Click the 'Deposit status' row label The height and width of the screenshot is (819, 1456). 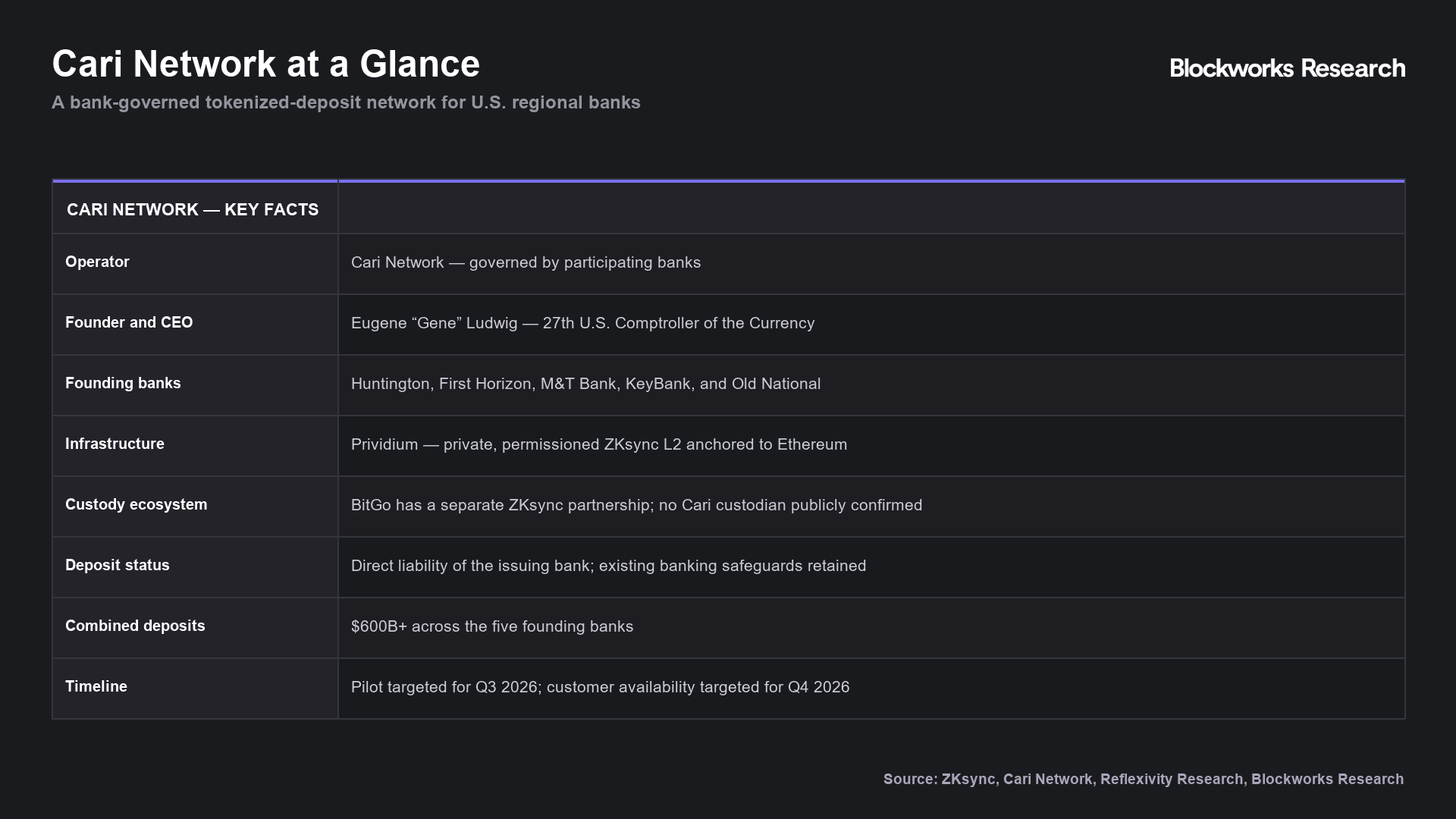(x=118, y=565)
